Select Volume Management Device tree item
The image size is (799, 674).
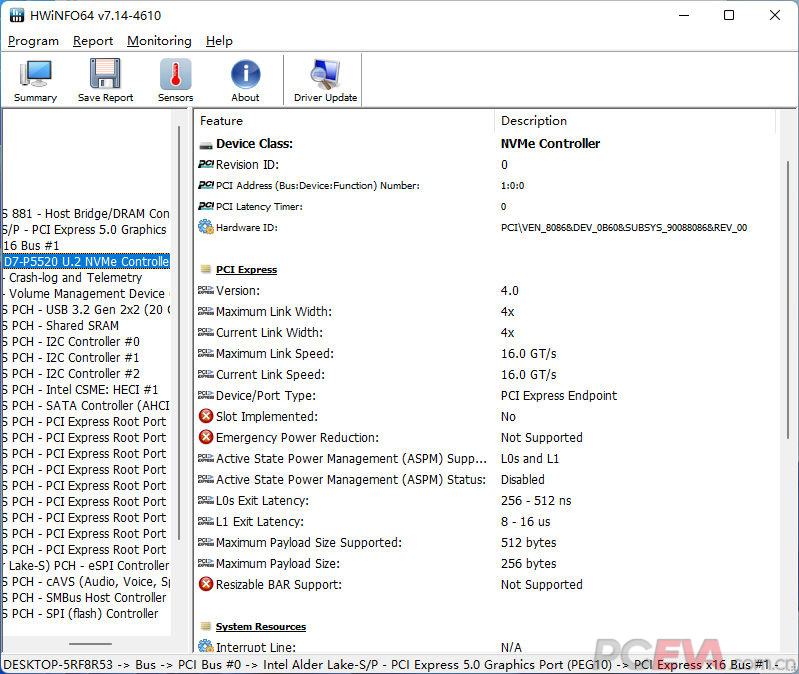tap(87, 293)
